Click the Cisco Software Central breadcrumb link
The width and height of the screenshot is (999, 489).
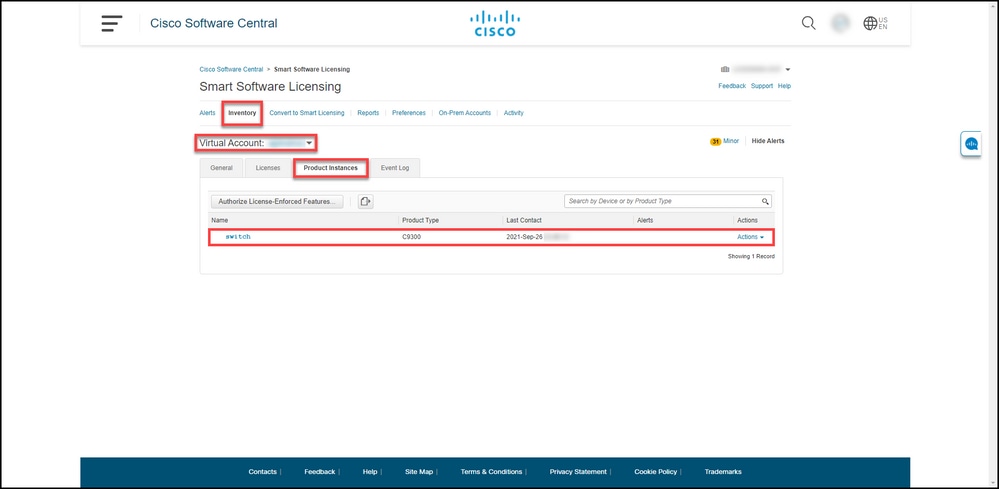[231, 69]
